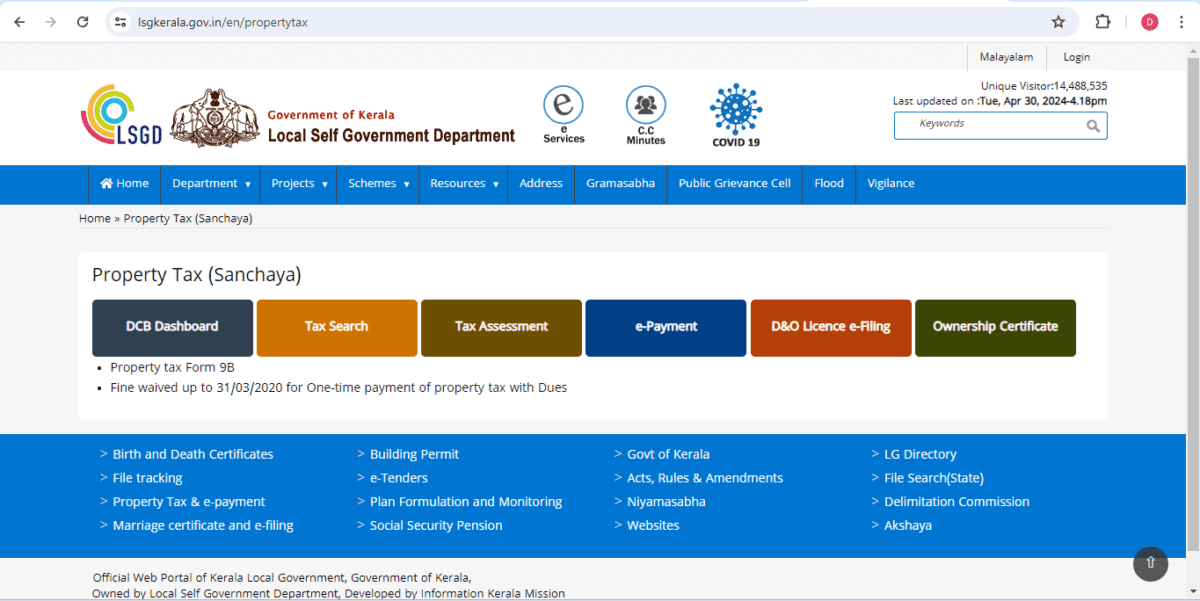The image size is (1200, 601).
Task: Click the e-Payment button
Action: 665,327
